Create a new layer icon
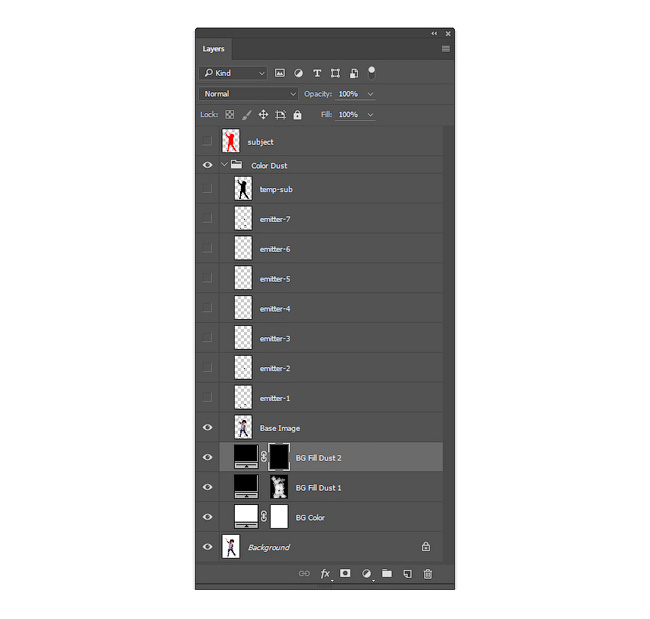 click(x=407, y=573)
